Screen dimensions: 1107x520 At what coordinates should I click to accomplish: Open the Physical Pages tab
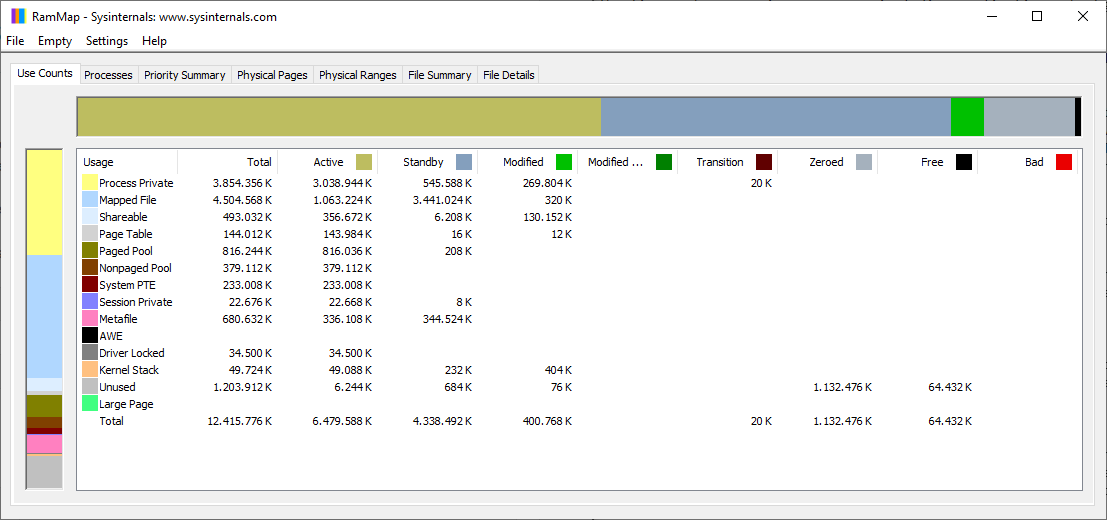coord(272,75)
